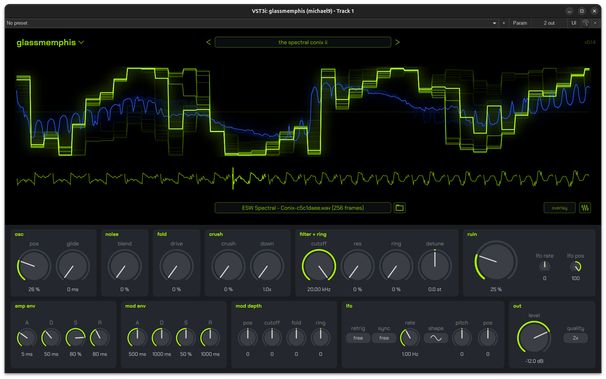606x379 pixels.
Task: Click the mod env release knob
Action: pyautogui.click(x=210, y=338)
